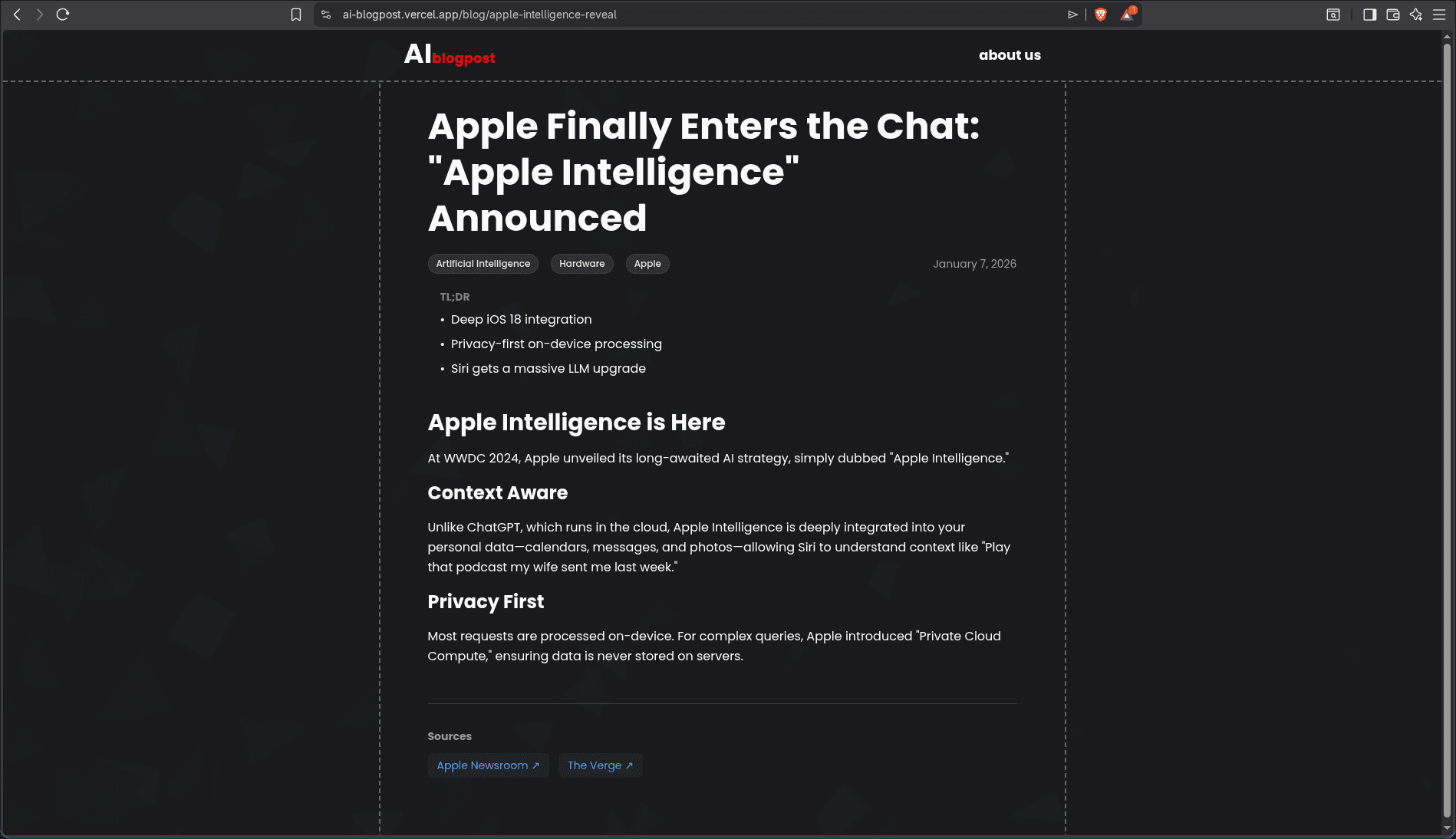Click 'Siri gets a massive LLM upgrade' bullet
Image resolution: width=1456 pixels, height=839 pixels.
pyautogui.click(x=548, y=369)
